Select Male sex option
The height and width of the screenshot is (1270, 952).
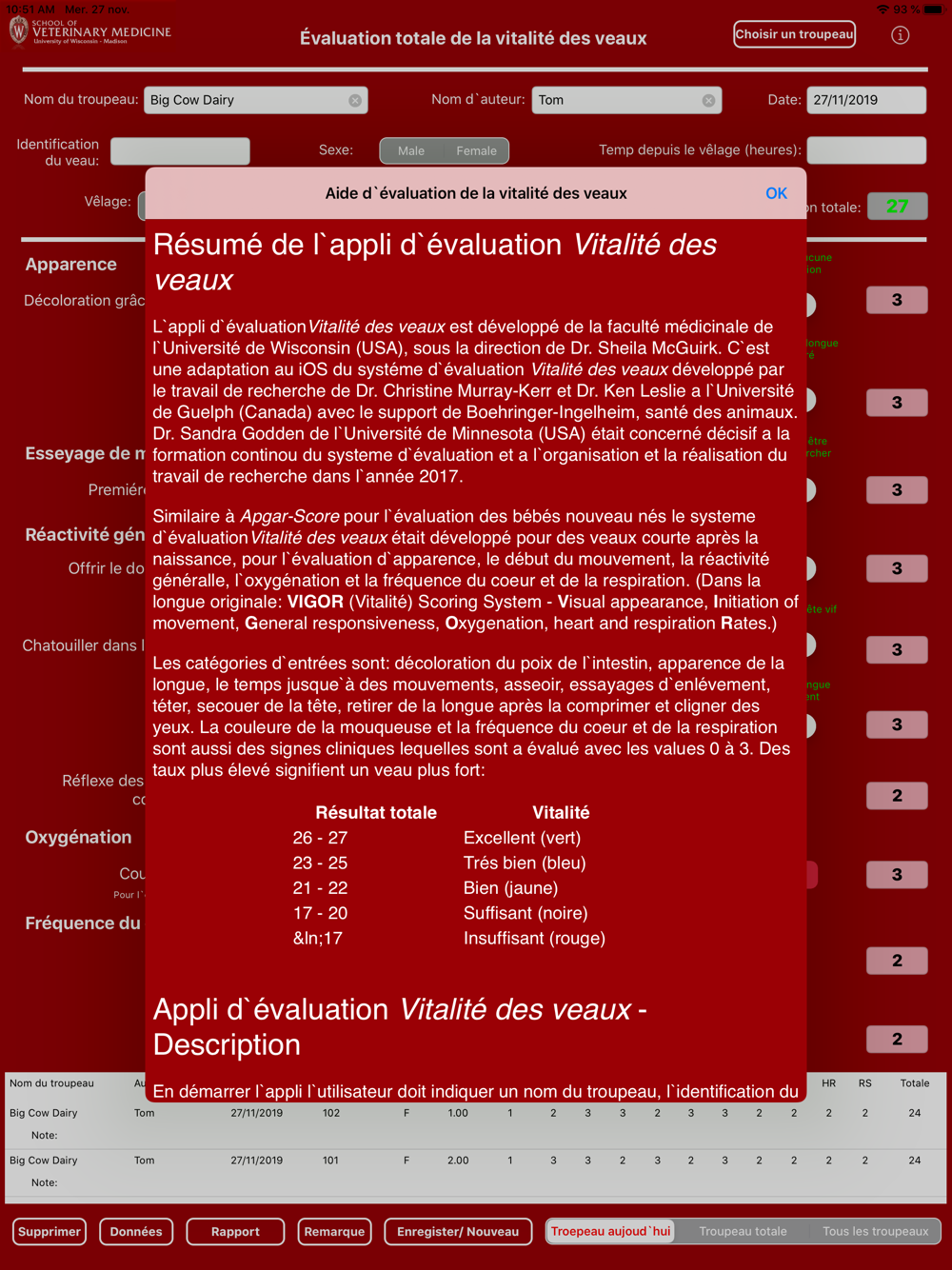pyautogui.click(x=411, y=150)
